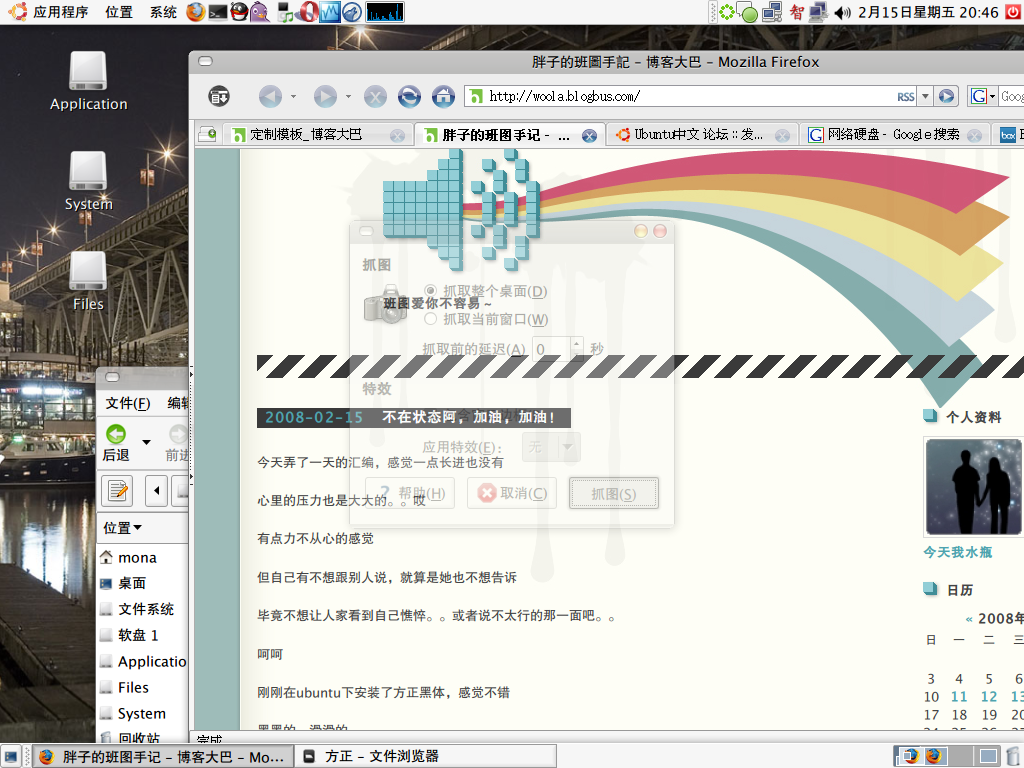
Task: Open a new tab with the tab-bar icon
Action: point(208,135)
